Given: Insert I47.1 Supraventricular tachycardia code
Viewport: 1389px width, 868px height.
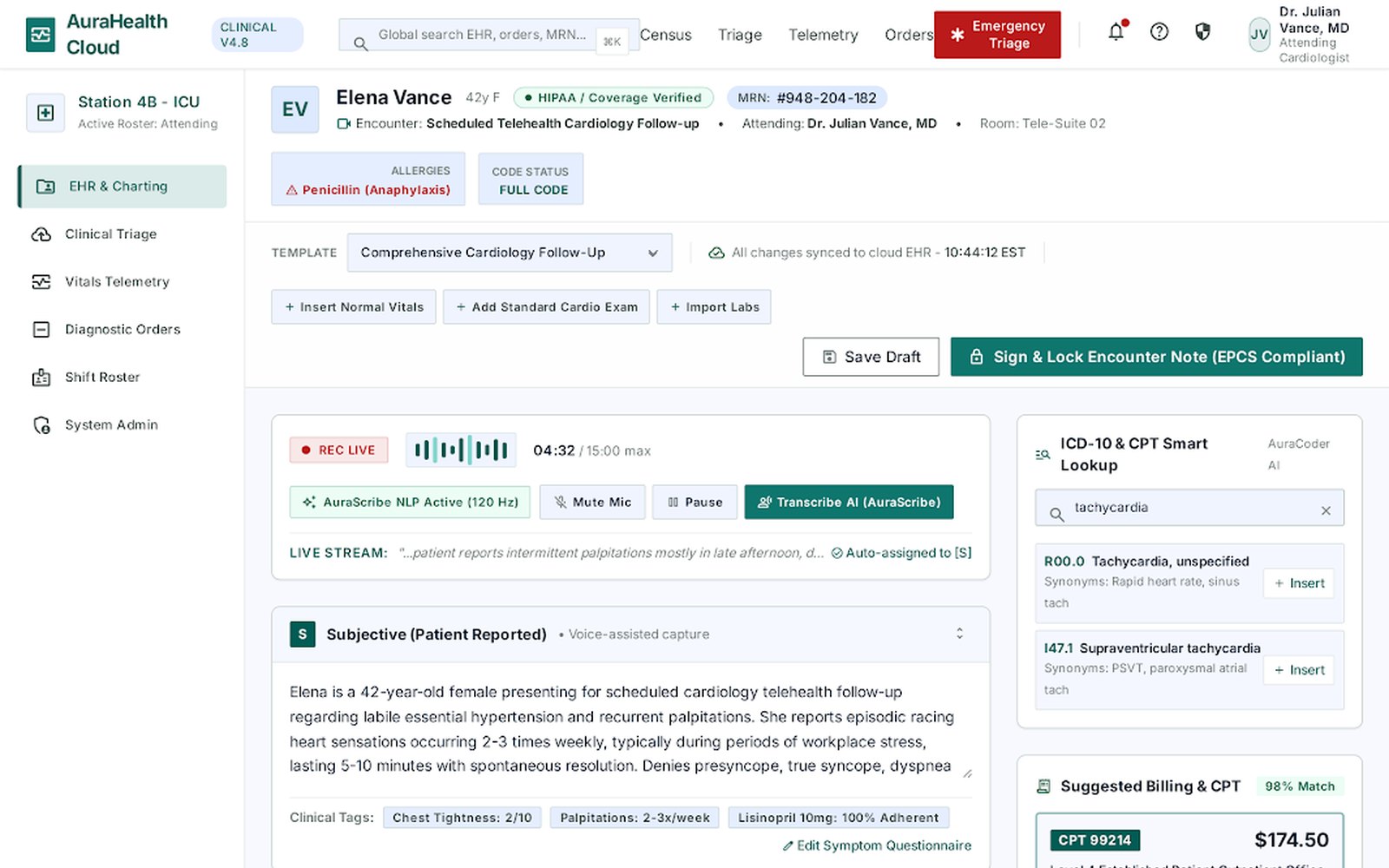Looking at the screenshot, I should point(1299,670).
